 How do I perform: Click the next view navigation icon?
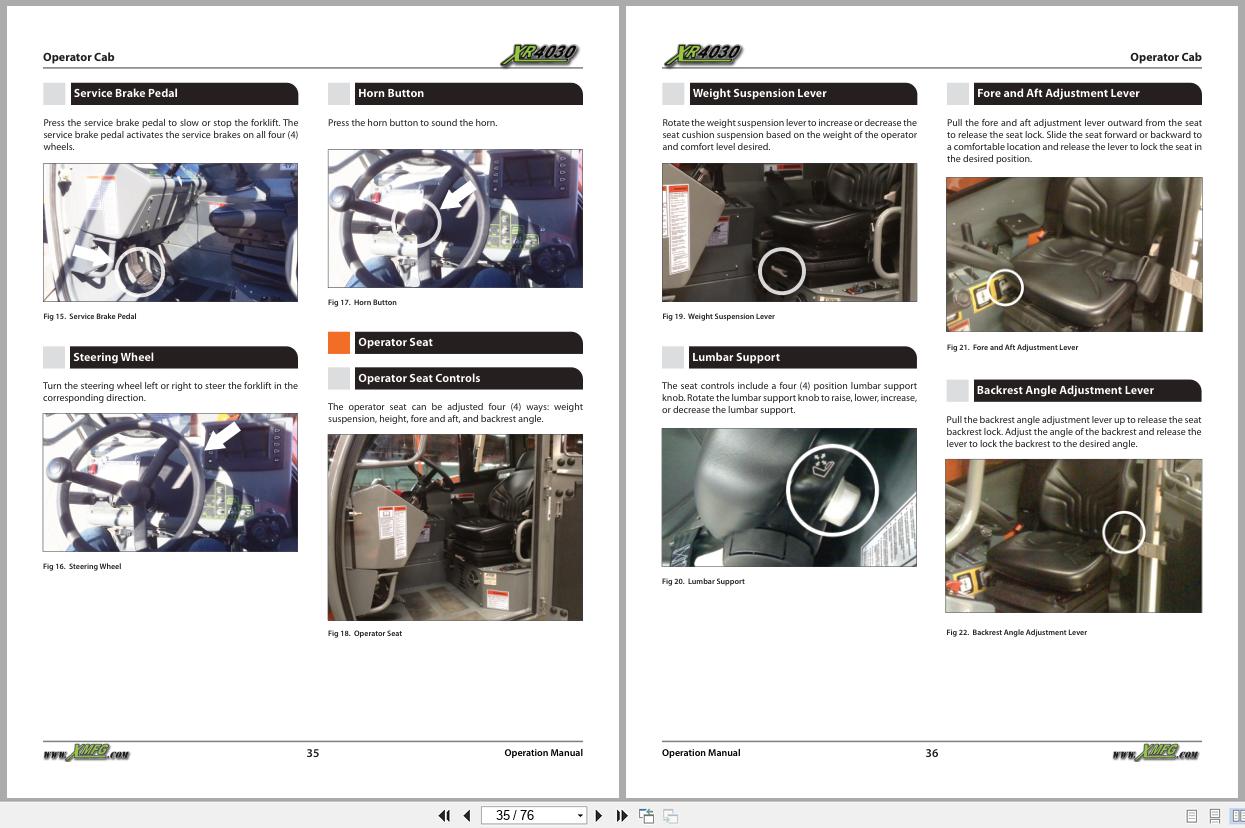click(671, 816)
